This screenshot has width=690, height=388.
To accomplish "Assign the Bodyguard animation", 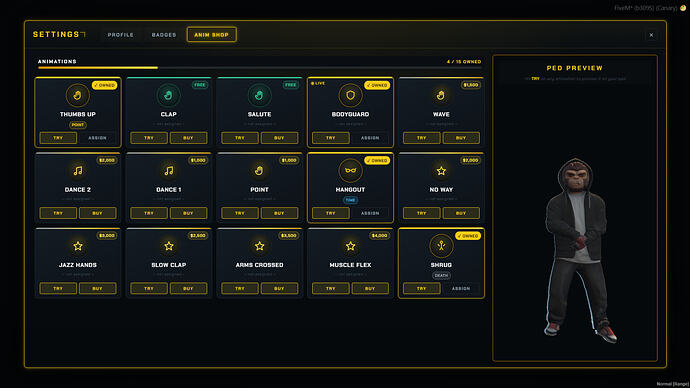I will click(x=370, y=138).
